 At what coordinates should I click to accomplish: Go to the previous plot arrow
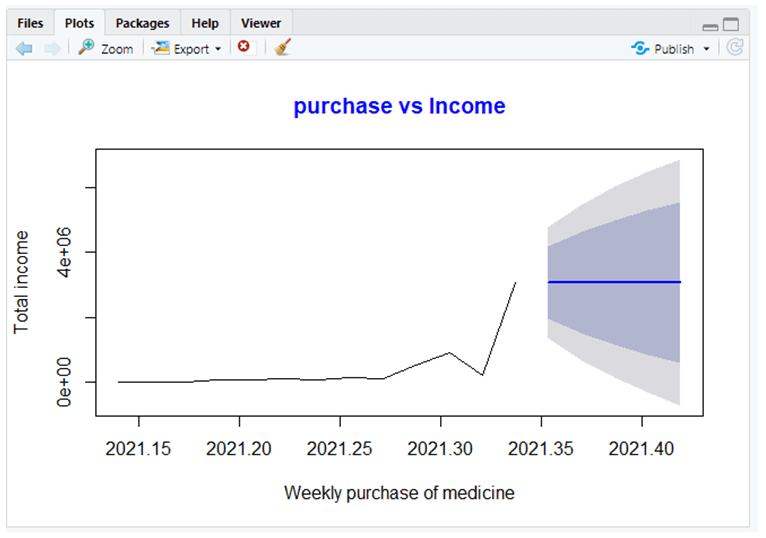pyautogui.click(x=24, y=48)
